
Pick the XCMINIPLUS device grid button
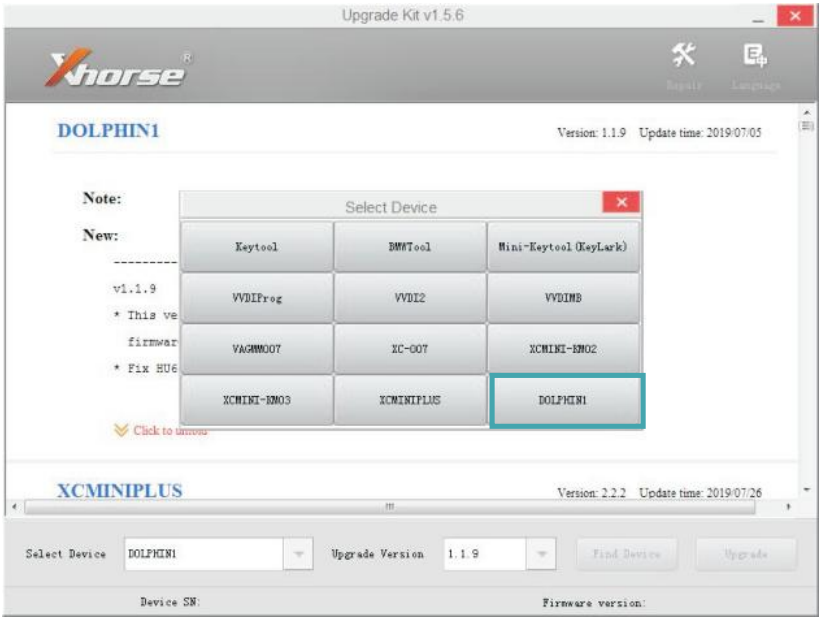pos(410,400)
